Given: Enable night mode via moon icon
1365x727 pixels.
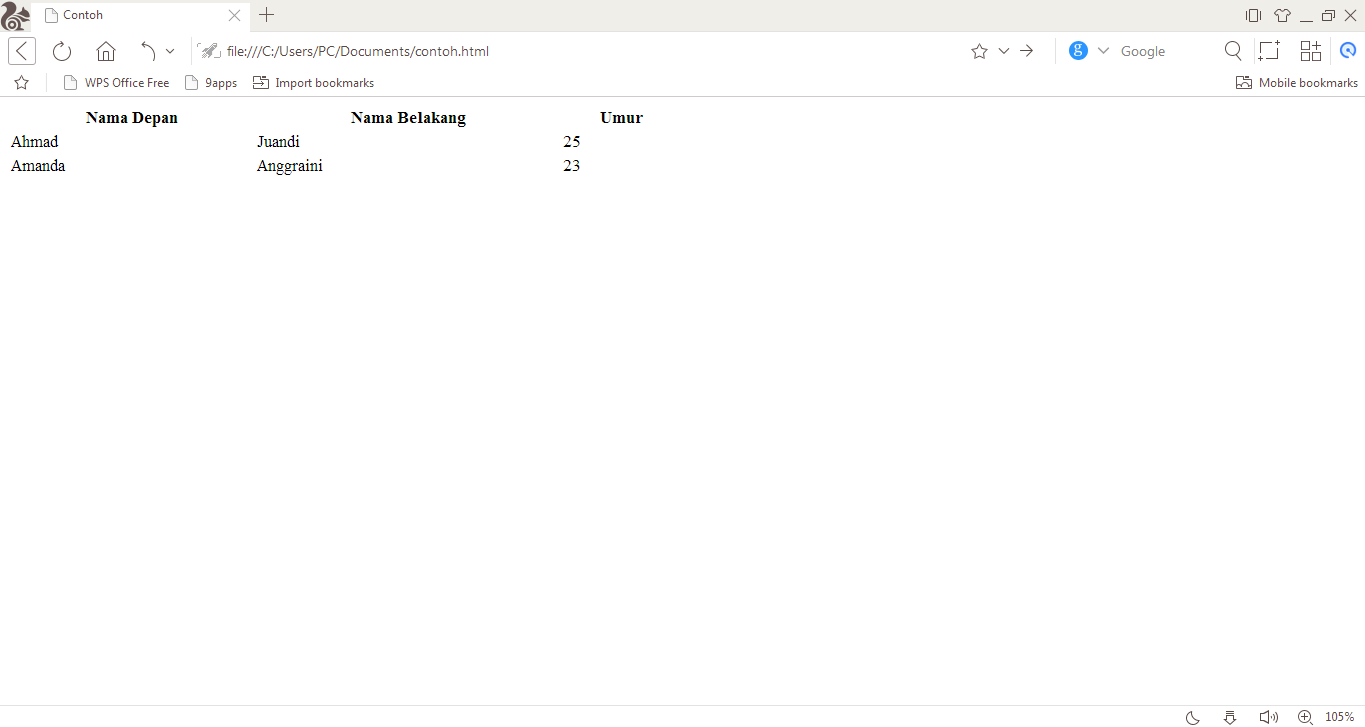Looking at the screenshot, I should [1192, 717].
